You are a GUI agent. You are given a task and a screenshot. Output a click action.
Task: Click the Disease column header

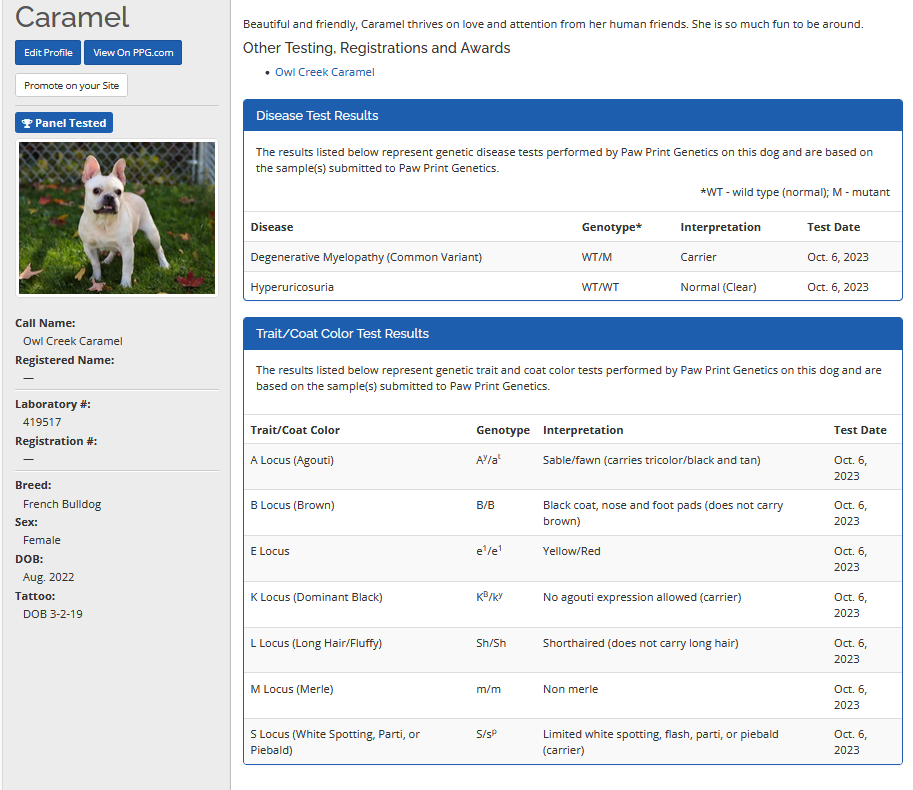click(272, 227)
